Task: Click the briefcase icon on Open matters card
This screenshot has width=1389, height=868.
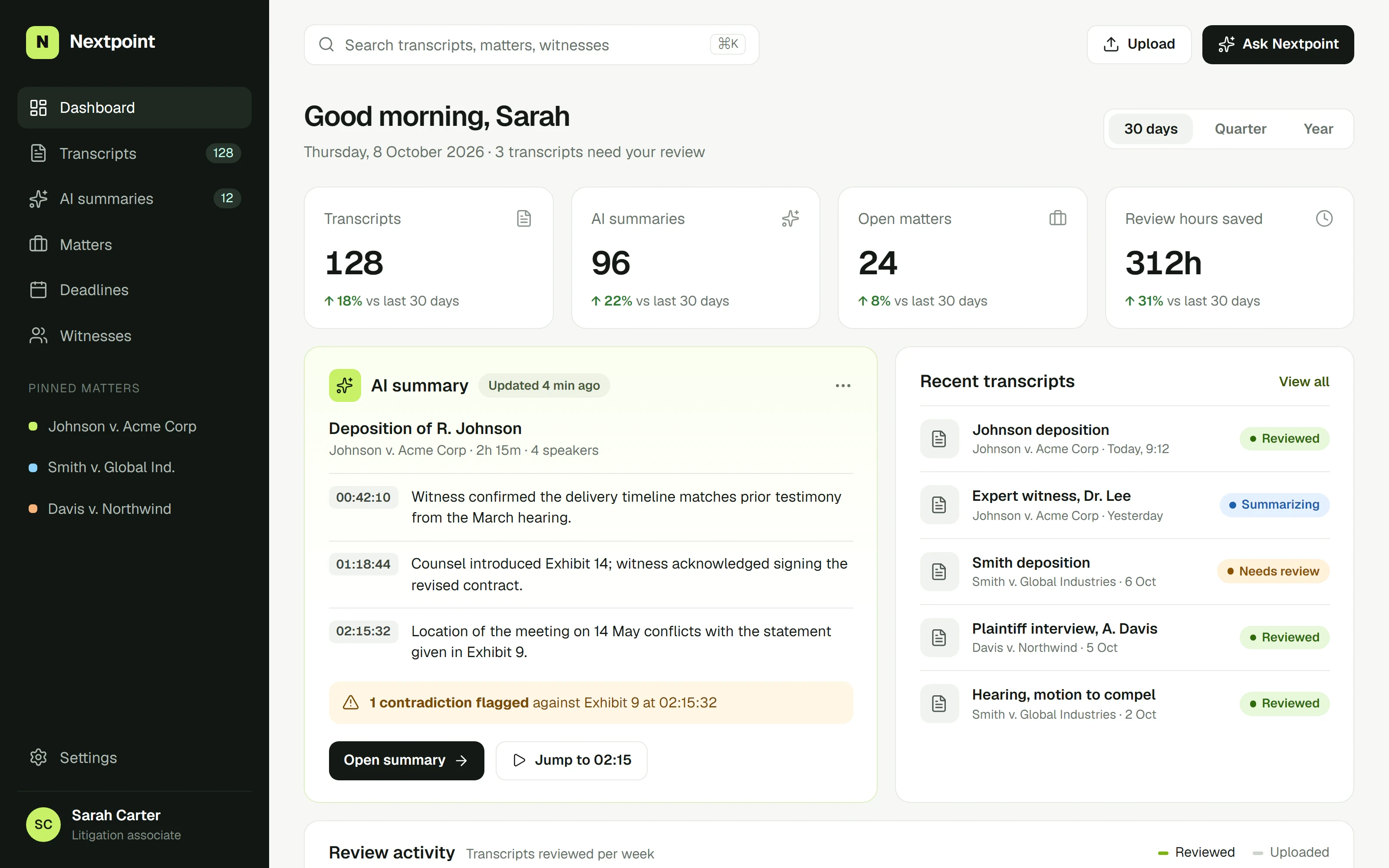Action: tap(1057, 219)
